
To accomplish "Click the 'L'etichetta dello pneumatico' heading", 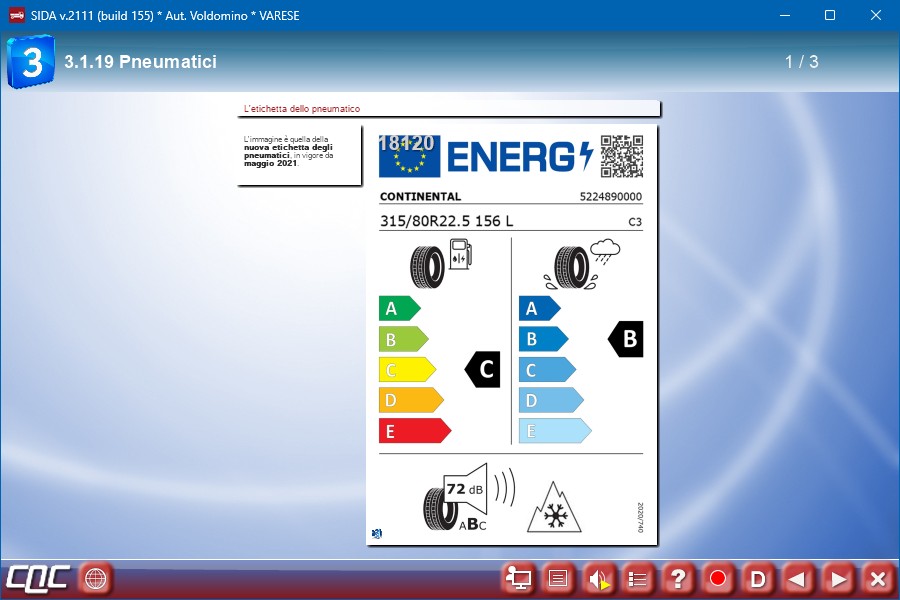I will coord(302,109).
